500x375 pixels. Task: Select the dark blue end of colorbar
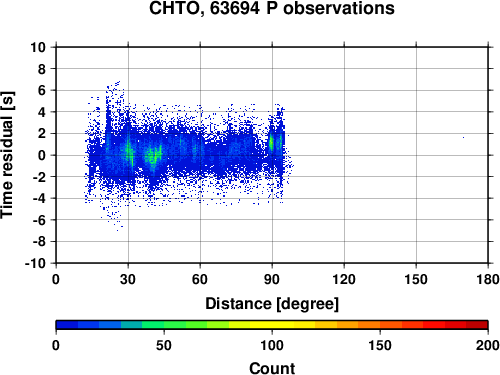67,325
